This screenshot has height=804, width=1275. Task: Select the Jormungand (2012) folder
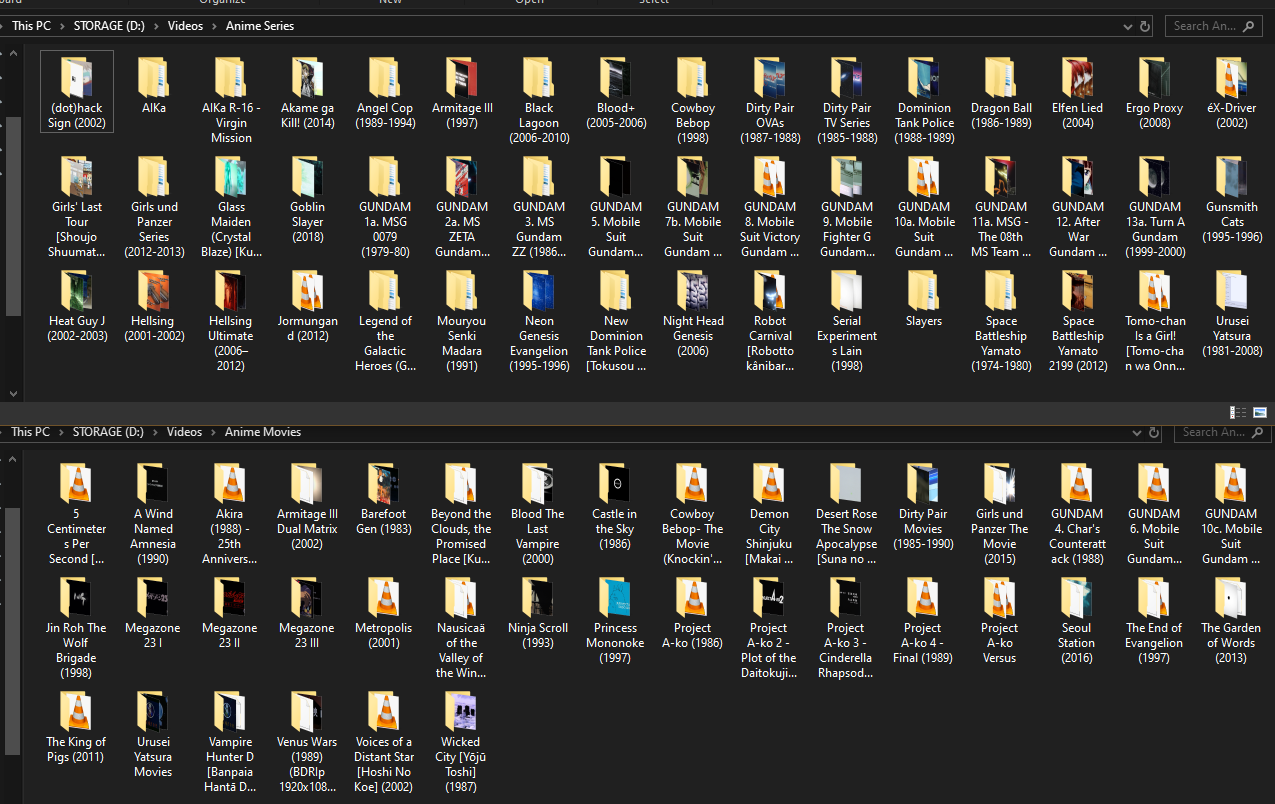tap(308, 305)
